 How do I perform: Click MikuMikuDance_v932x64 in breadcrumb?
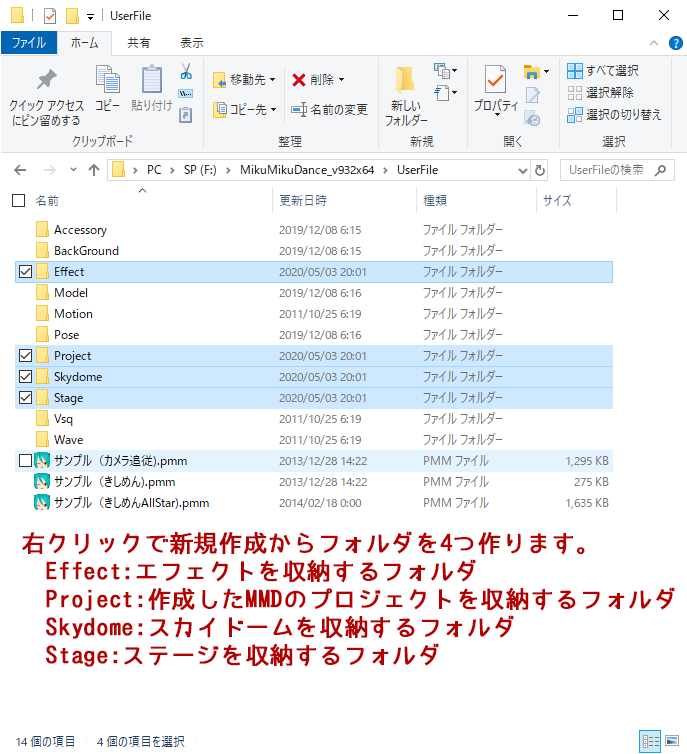(307, 170)
